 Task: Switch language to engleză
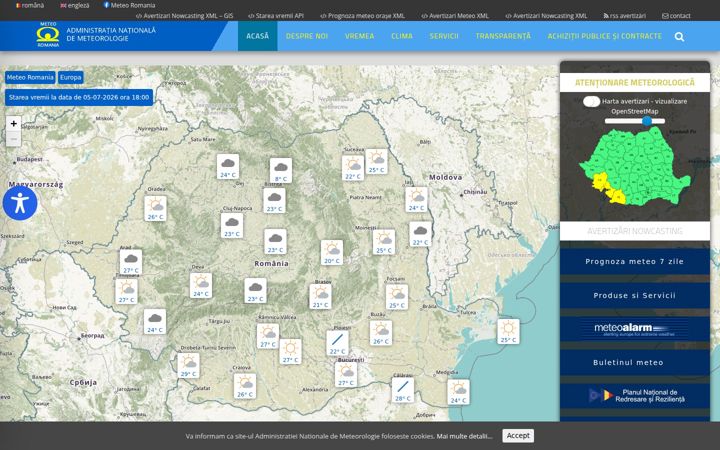(74, 6)
